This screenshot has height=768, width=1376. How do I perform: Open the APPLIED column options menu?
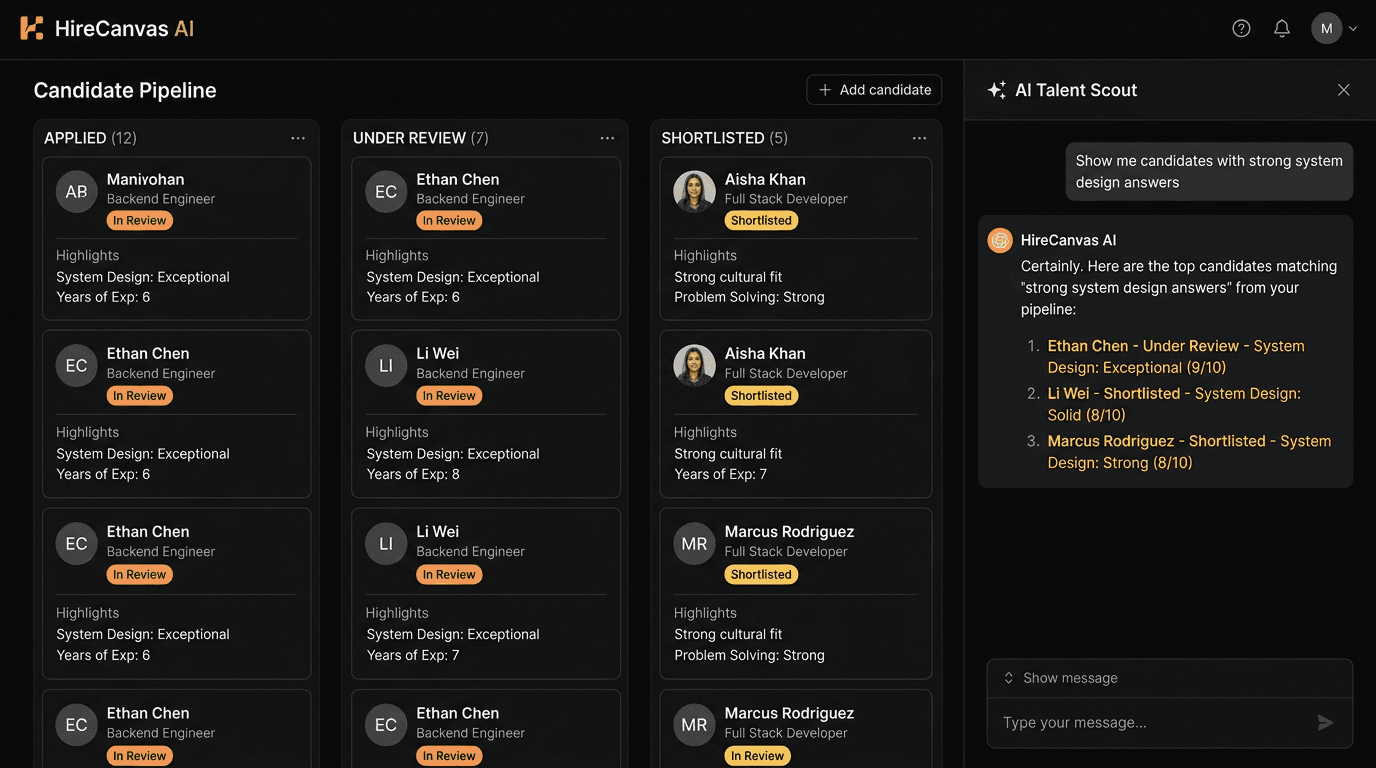(298, 138)
